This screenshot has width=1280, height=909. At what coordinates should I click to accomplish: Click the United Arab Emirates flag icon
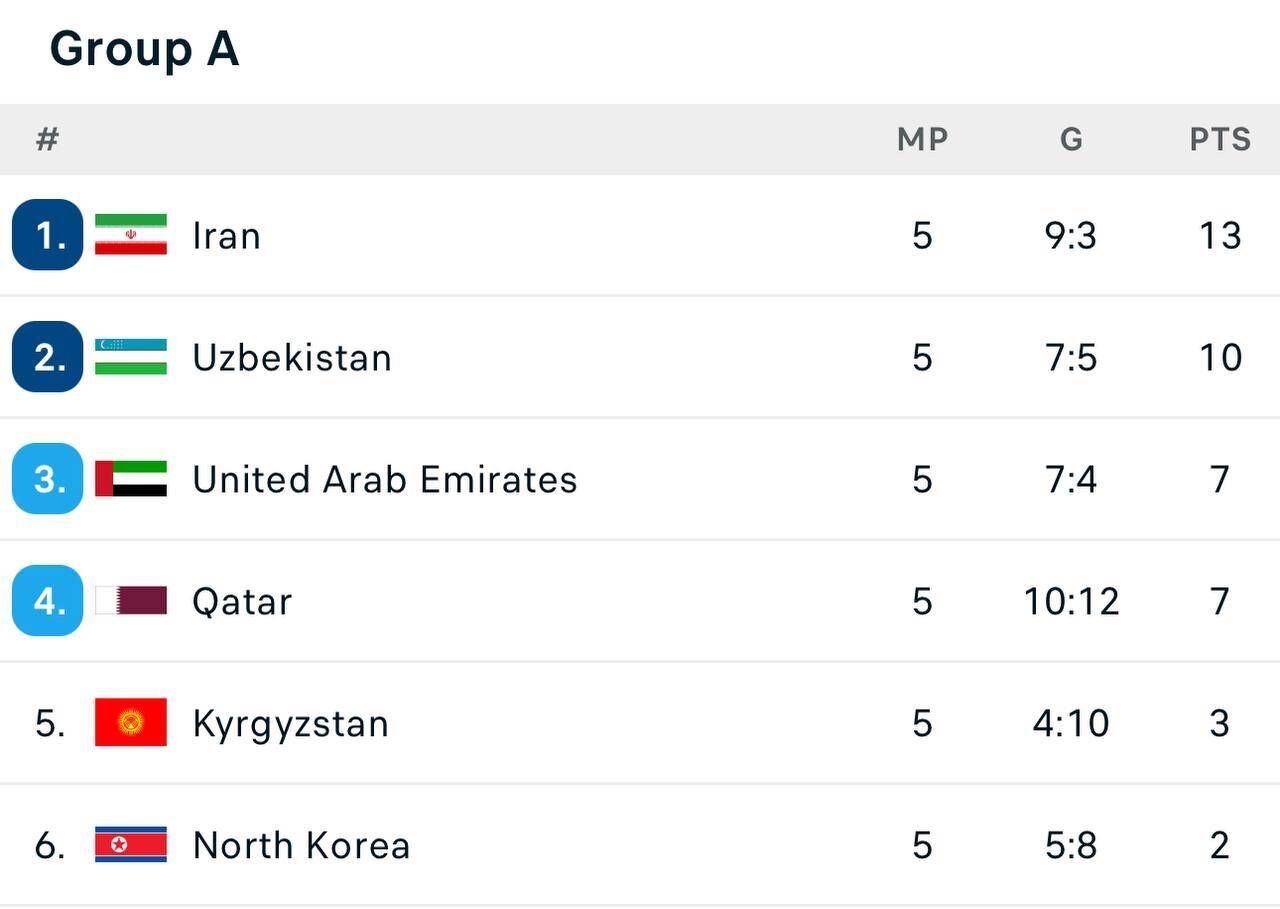coord(131,479)
